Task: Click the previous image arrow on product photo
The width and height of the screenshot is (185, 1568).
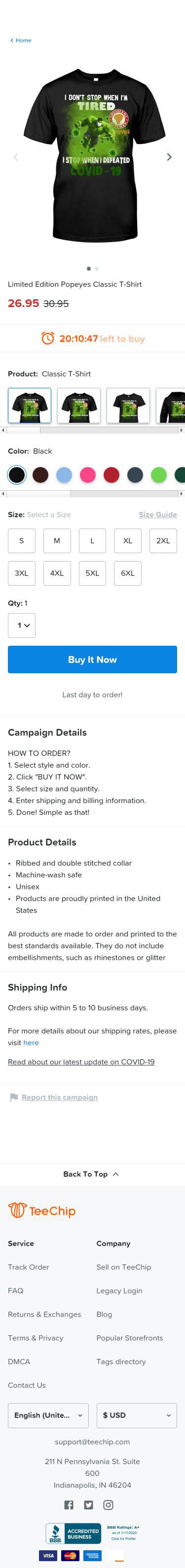Action: tap(16, 157)
